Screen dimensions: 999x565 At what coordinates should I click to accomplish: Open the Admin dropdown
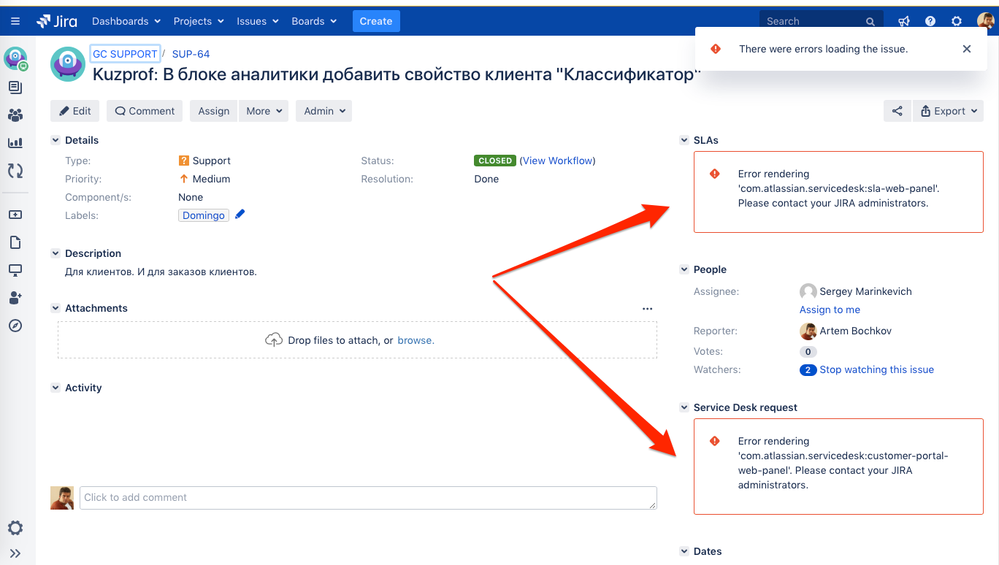pos(324,111)
